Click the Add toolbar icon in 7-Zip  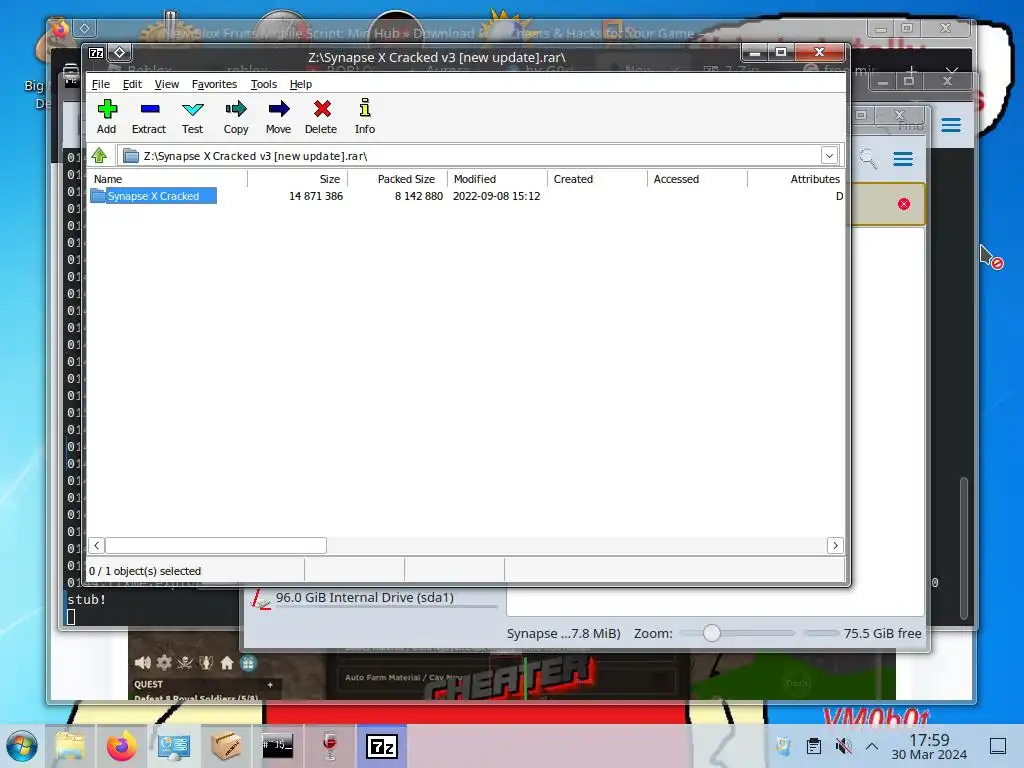[106, 116]
